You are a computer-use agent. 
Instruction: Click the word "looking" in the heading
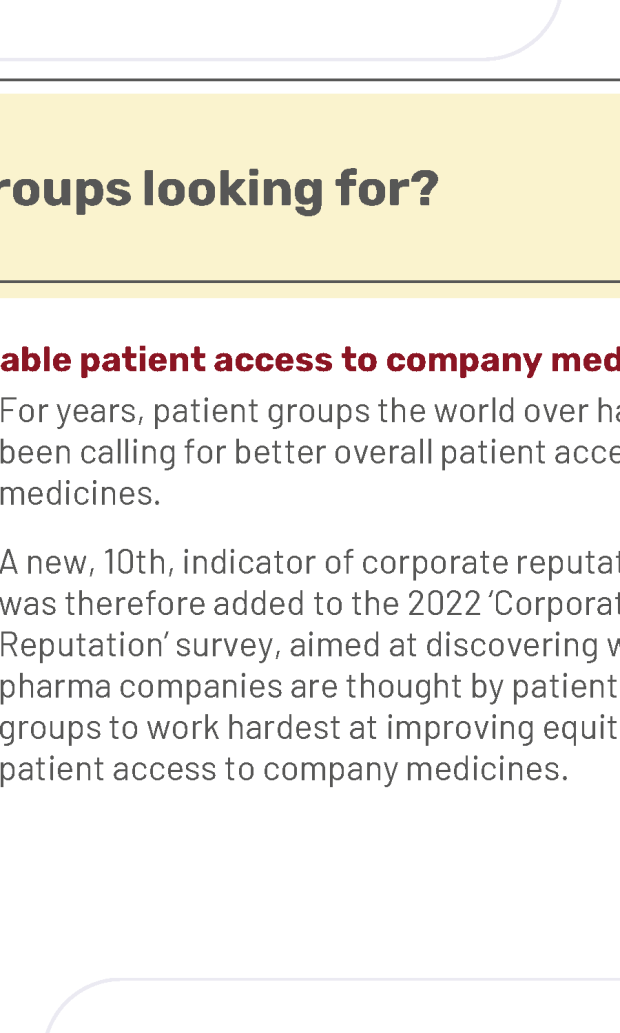click(233, 190)
